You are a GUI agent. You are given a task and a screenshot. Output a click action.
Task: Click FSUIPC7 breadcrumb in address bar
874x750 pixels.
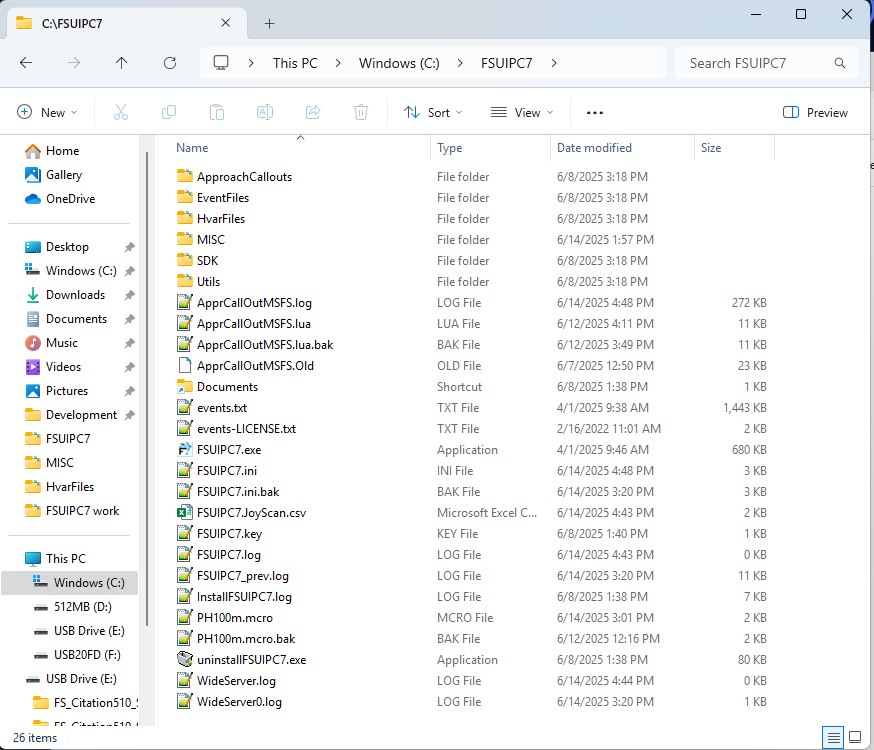point(507,63)
